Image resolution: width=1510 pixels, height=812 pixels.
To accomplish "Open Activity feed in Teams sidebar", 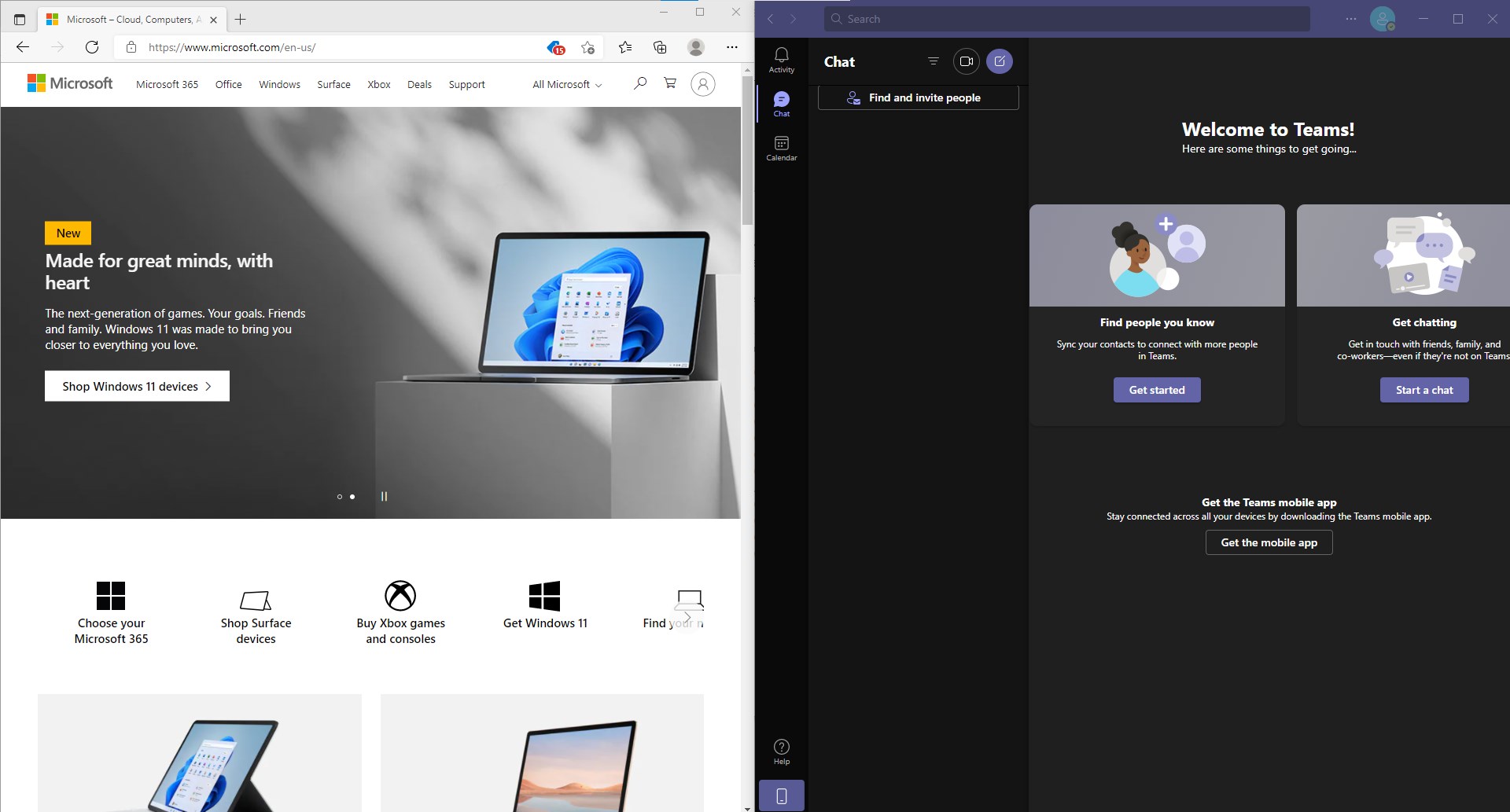I will coord(781,60).
